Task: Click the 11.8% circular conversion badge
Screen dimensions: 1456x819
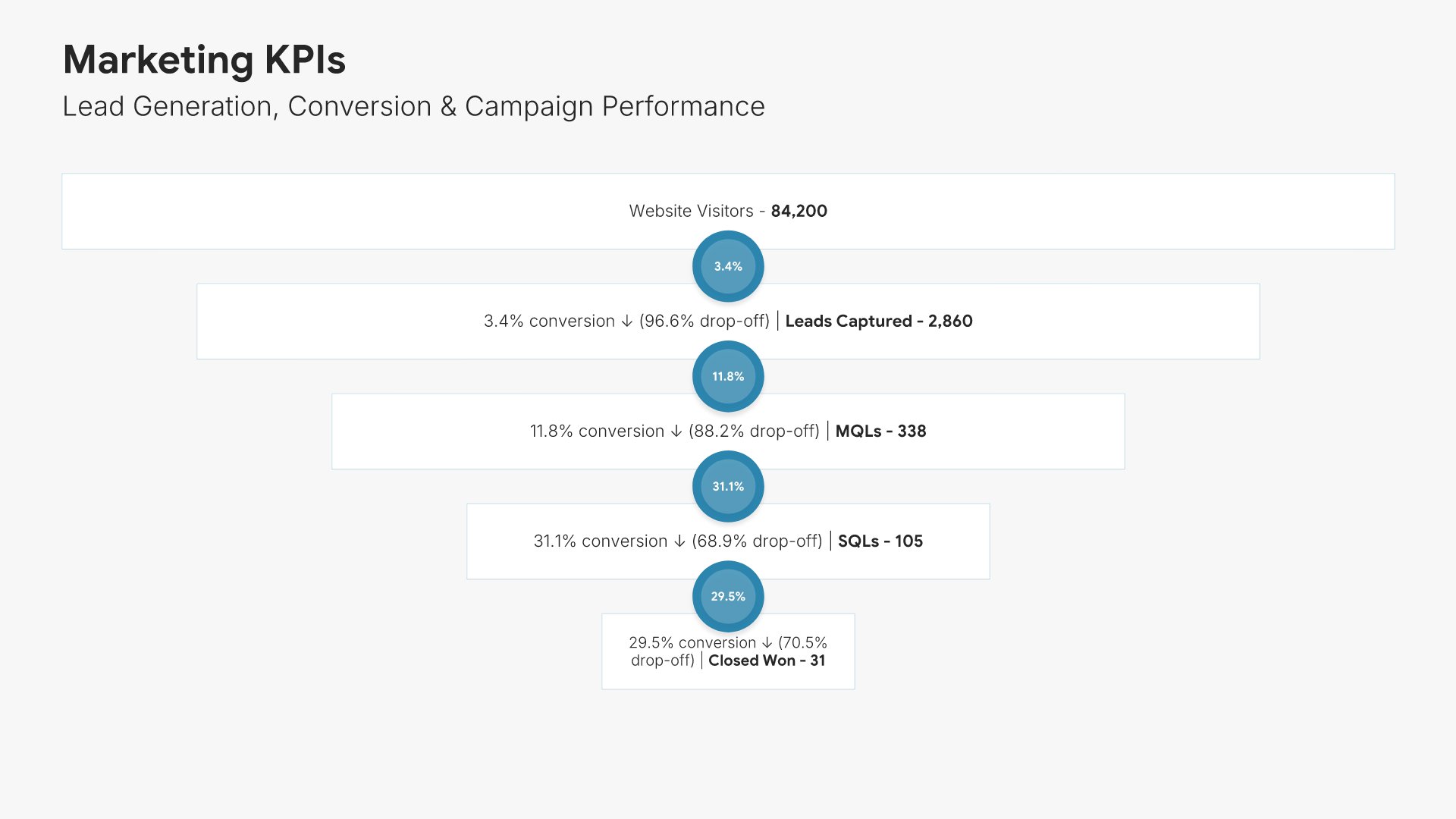Action: click(x=728, y=376)
